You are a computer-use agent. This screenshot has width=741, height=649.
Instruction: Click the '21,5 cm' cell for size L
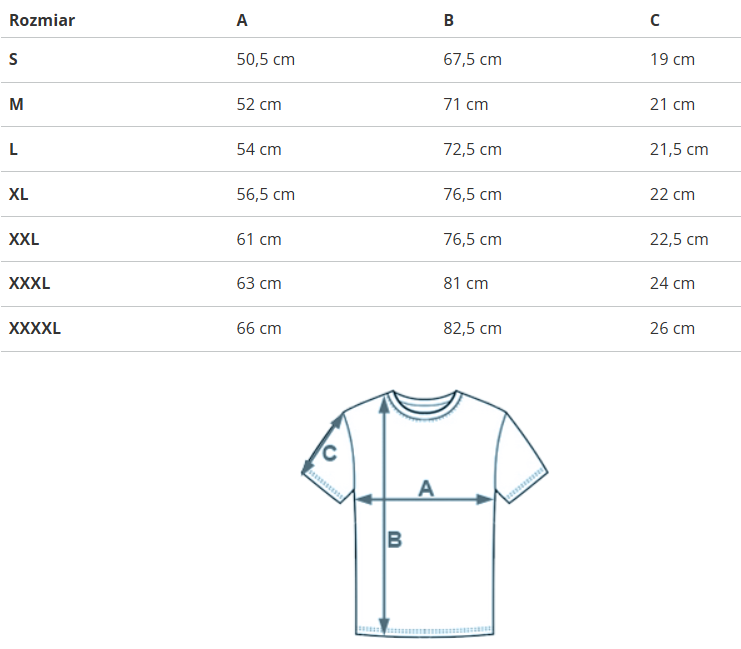(x=679, y=149)
